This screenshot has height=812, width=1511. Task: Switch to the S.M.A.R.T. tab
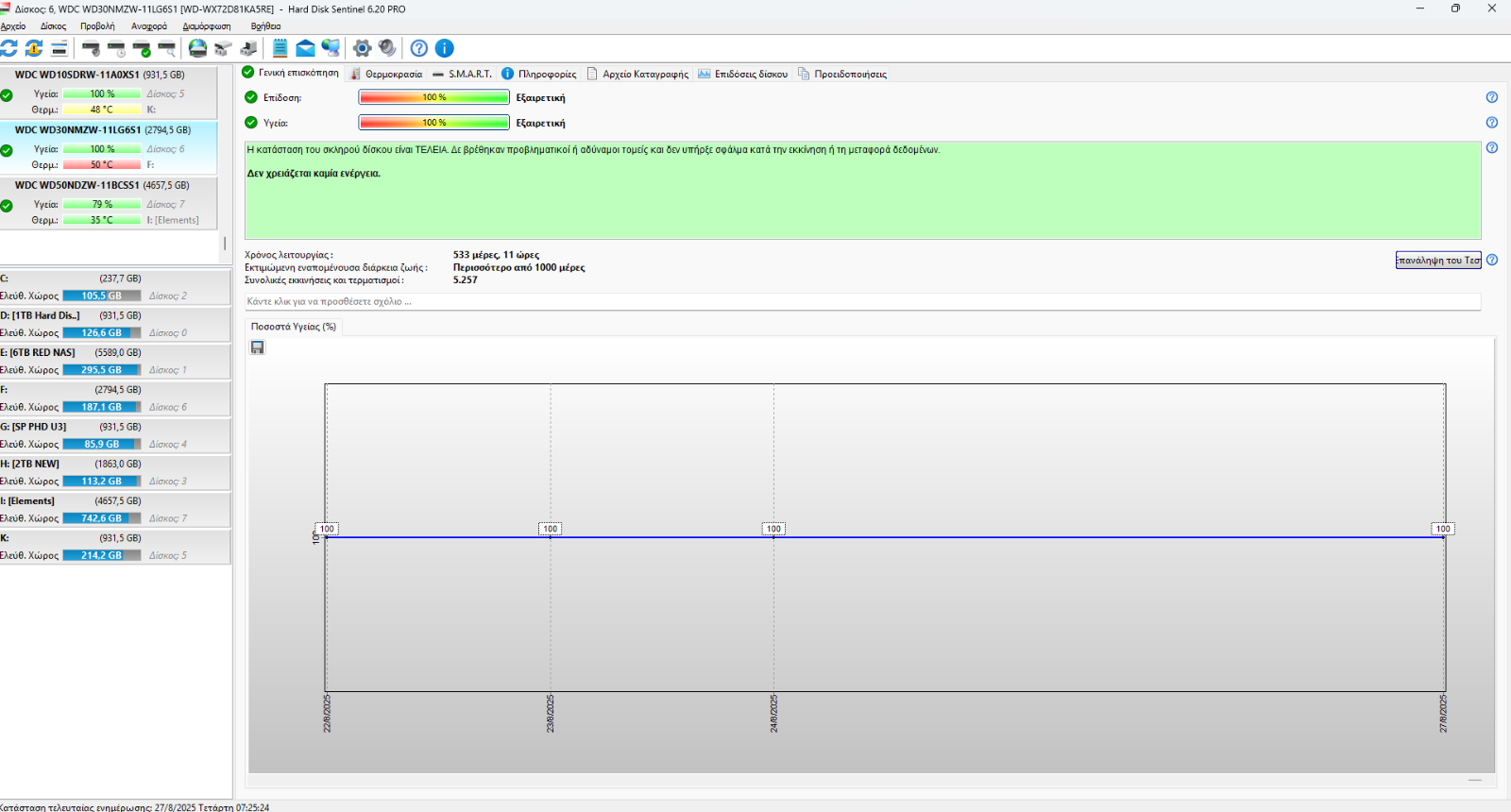pos(462,74)
